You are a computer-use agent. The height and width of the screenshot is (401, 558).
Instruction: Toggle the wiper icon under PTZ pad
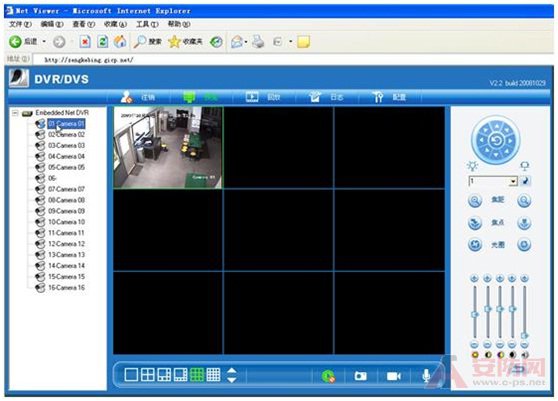(x=525, y=166)
